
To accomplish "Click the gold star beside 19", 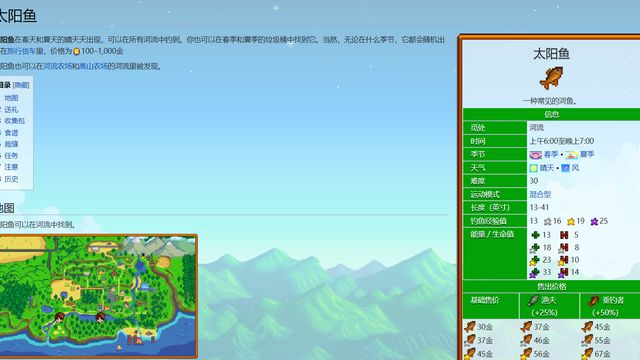I will (x=571, y=222).
